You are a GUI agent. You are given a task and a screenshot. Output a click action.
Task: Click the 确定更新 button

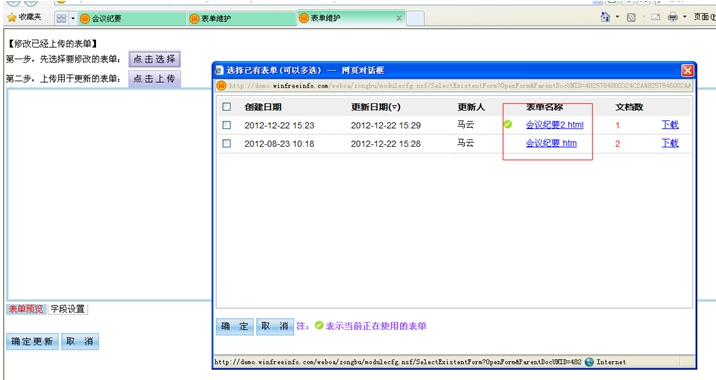32,341
